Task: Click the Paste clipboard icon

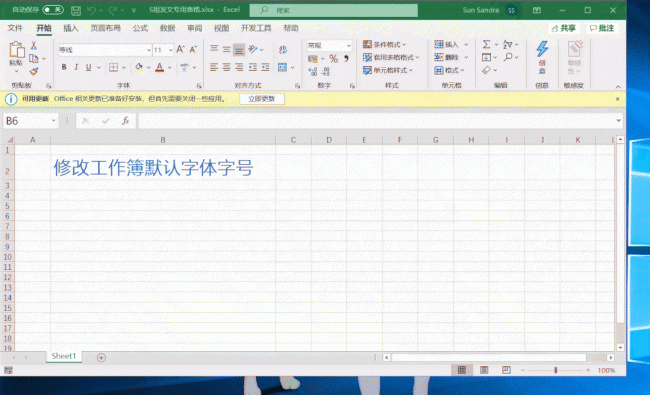Action: click(17, 50)
